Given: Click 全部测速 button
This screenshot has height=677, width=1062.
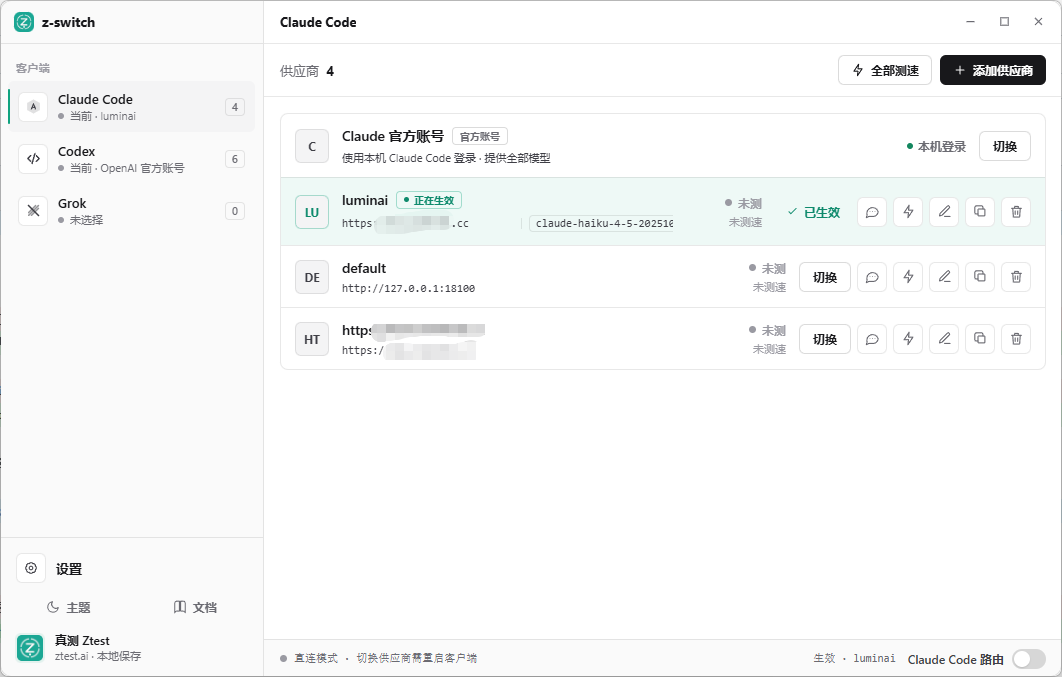Looking at the screenshot, I should pos(885,70).
